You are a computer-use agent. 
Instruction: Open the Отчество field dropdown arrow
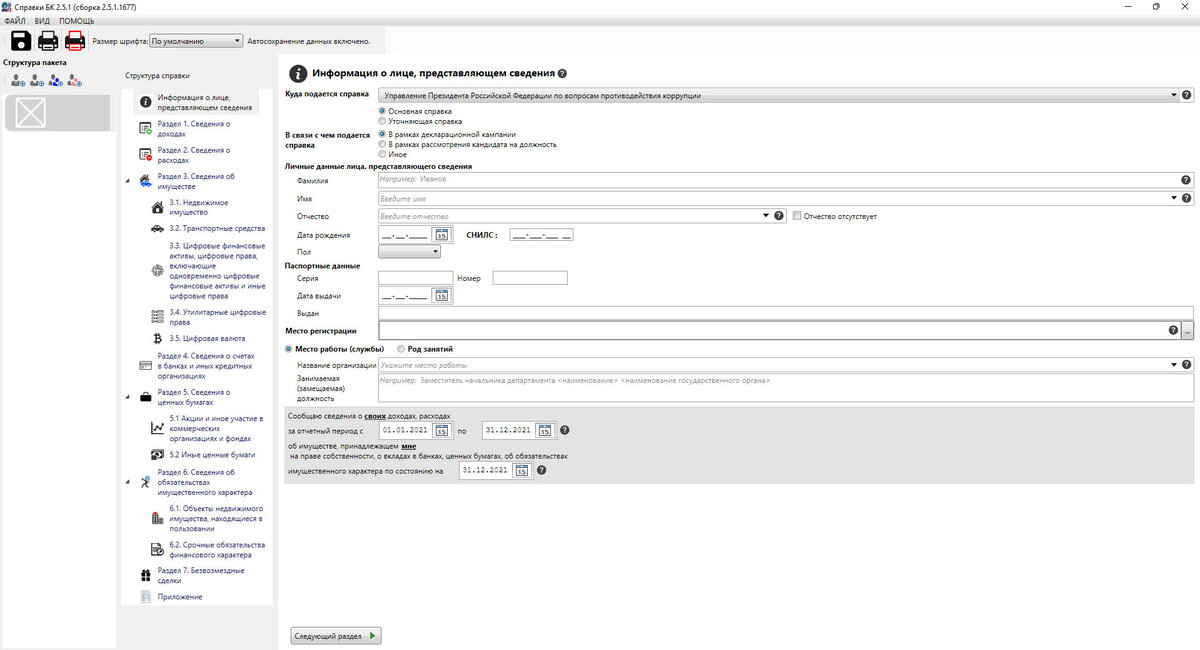(765, 216)
